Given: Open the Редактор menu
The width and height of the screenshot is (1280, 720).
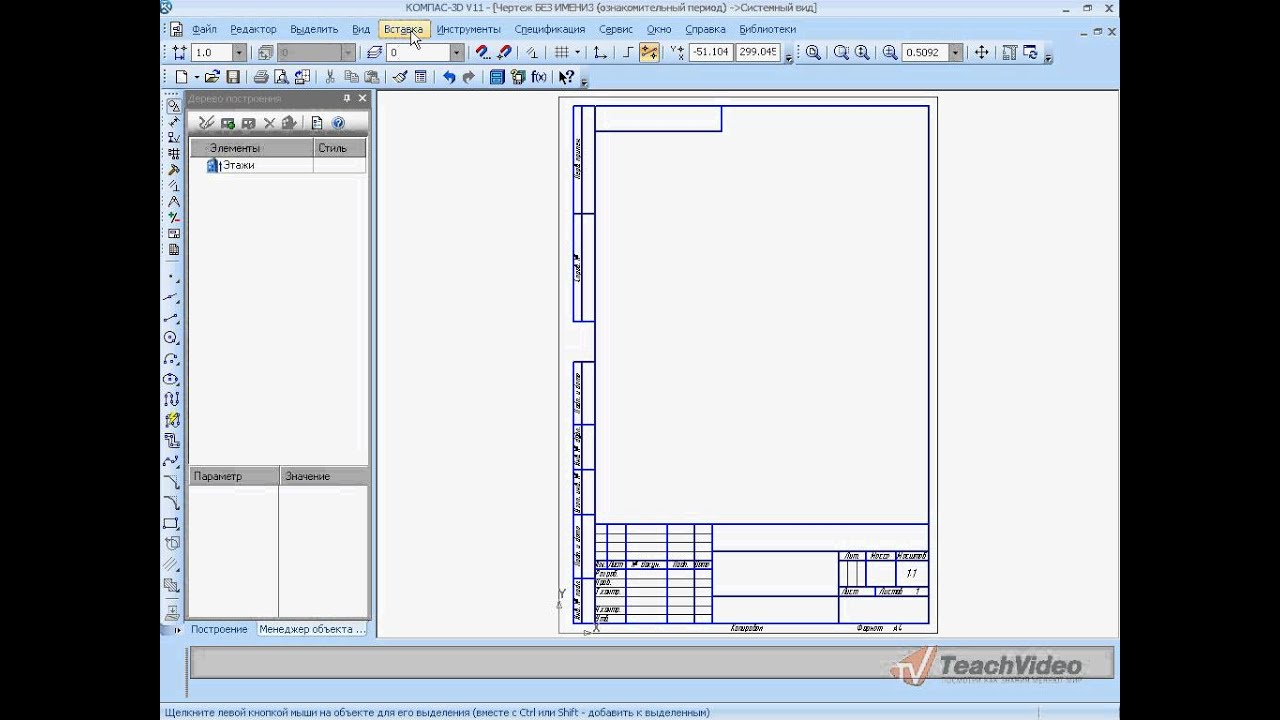Looking at the screenshot, I should point(253,29).
